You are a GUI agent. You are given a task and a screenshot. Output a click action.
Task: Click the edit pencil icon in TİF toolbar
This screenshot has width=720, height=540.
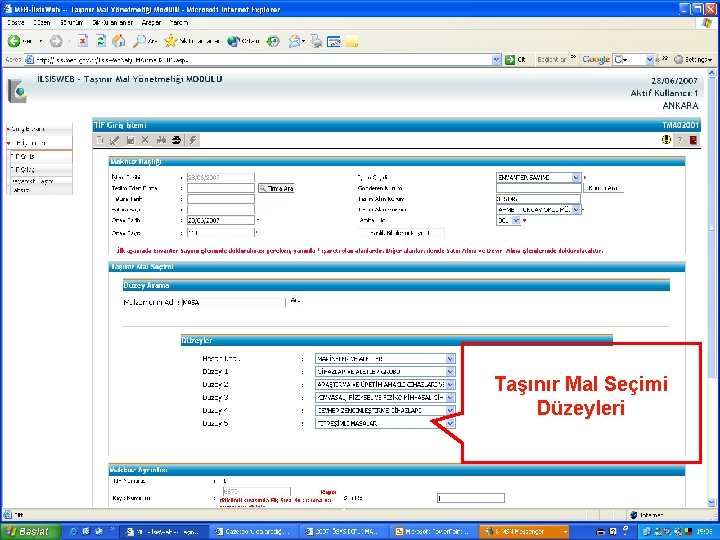tap(115, 140)
